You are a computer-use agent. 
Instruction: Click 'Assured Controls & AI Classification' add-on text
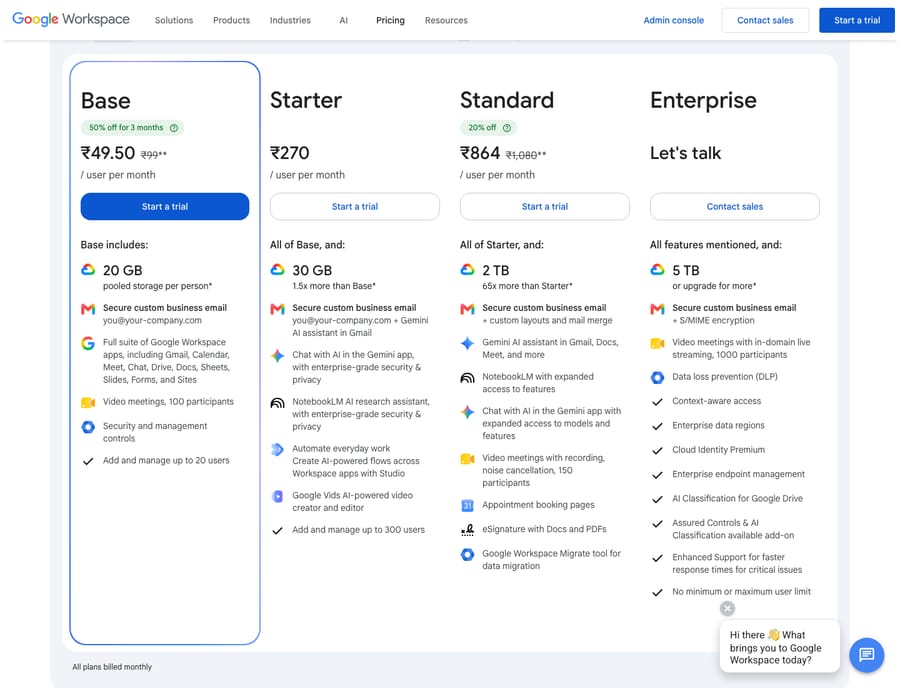[733, 529]
